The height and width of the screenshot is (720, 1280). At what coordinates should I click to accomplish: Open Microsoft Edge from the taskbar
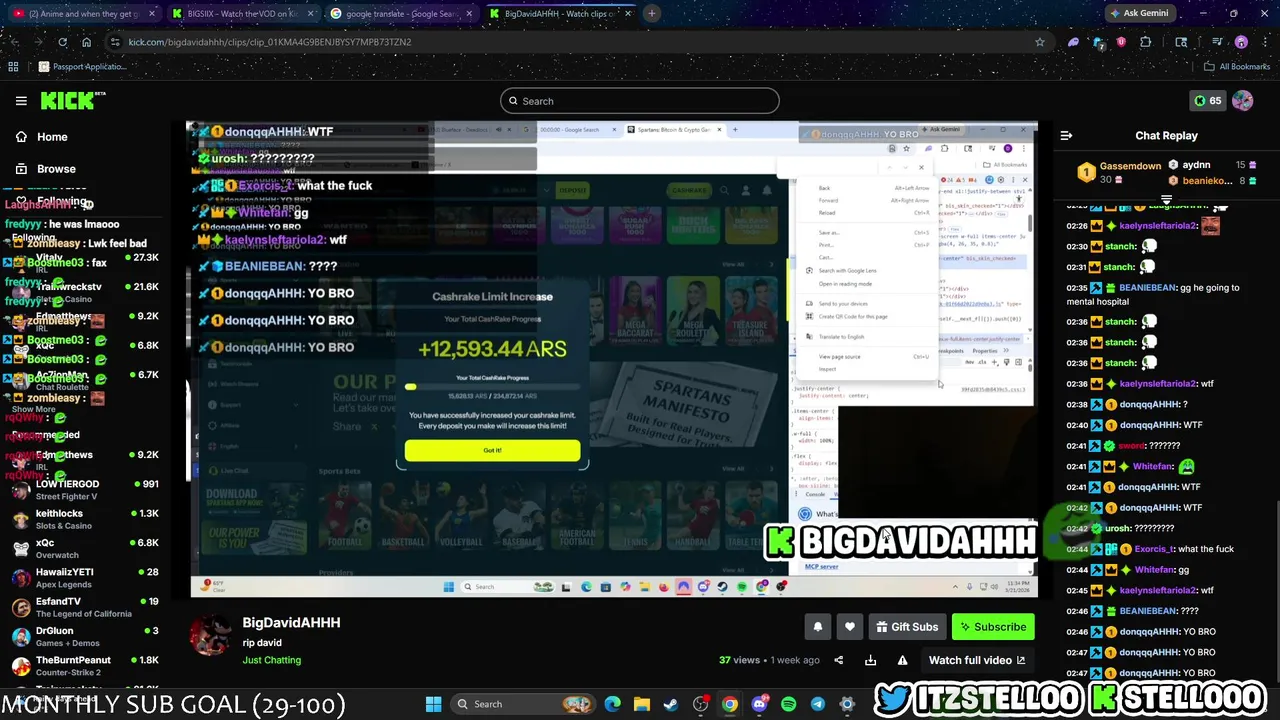point(612,704)
